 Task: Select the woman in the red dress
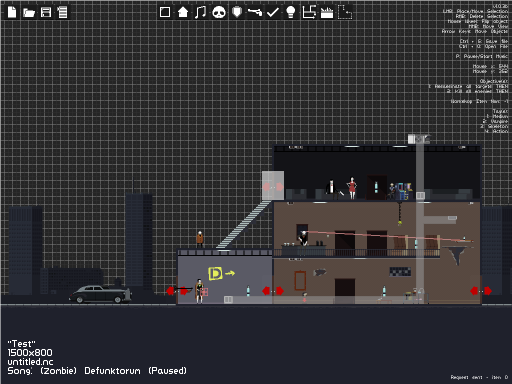coord(352,188)
